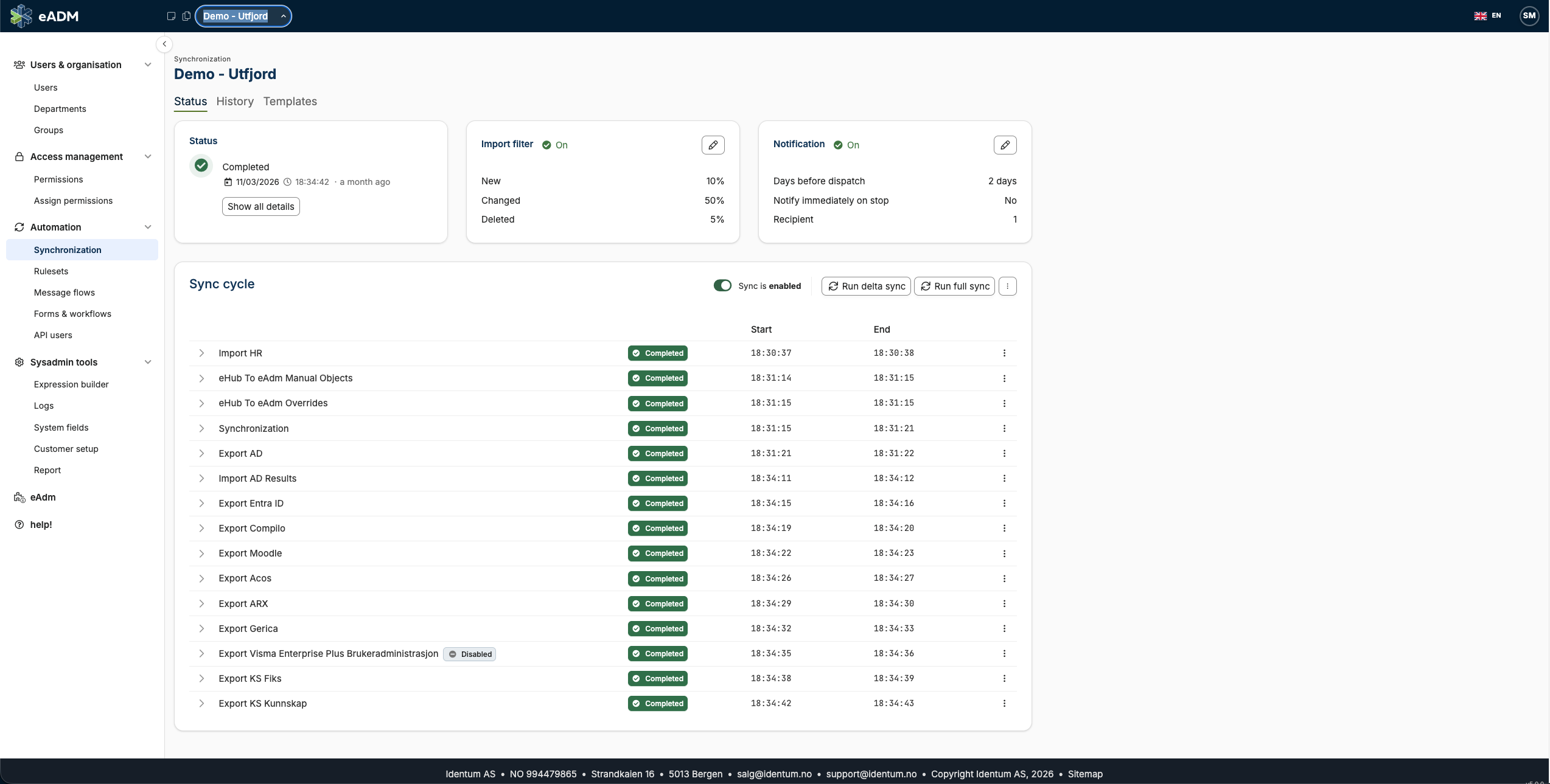Click Run delta sync
Image resolution: width=1550 pixels, height=784 pixels.
[x=865, y=286]
